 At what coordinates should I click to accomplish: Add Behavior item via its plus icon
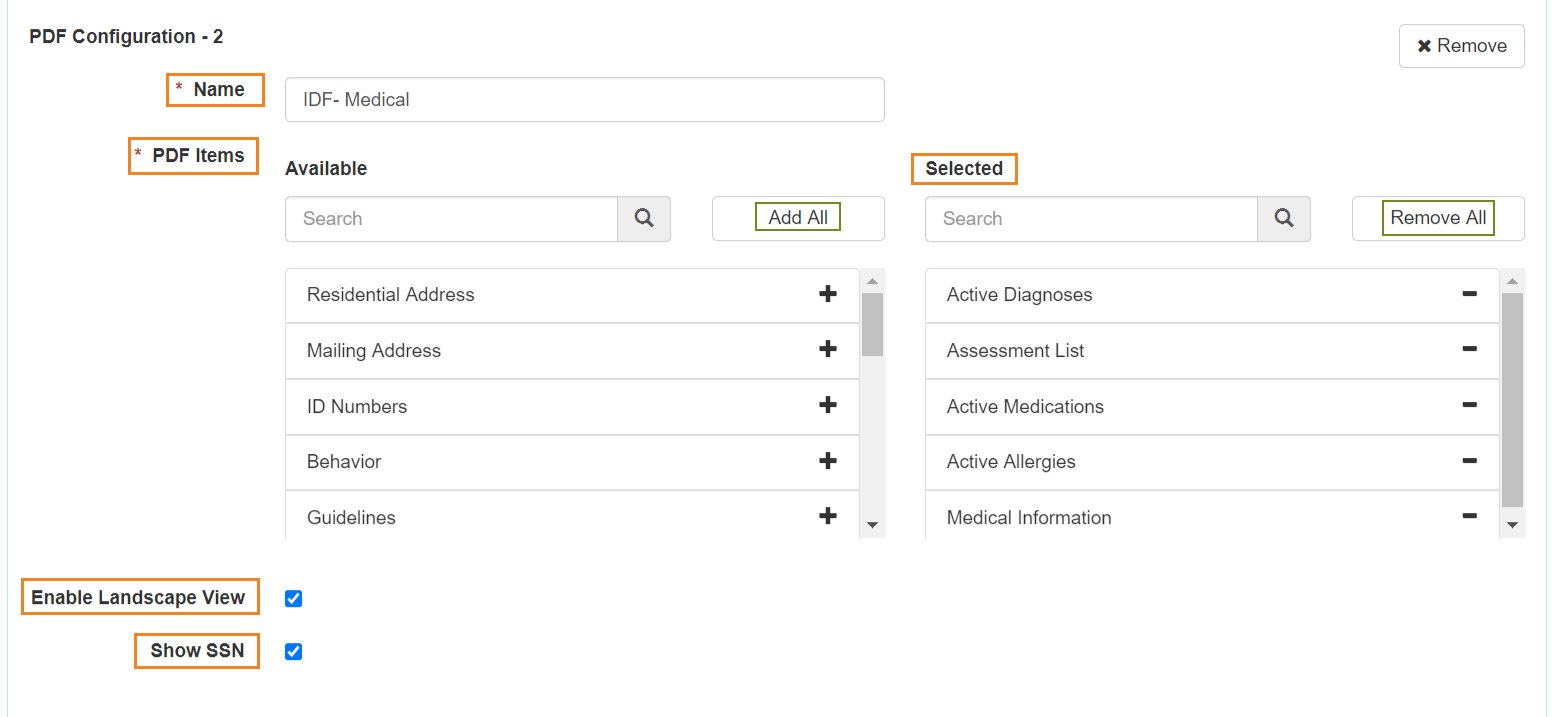828,461
